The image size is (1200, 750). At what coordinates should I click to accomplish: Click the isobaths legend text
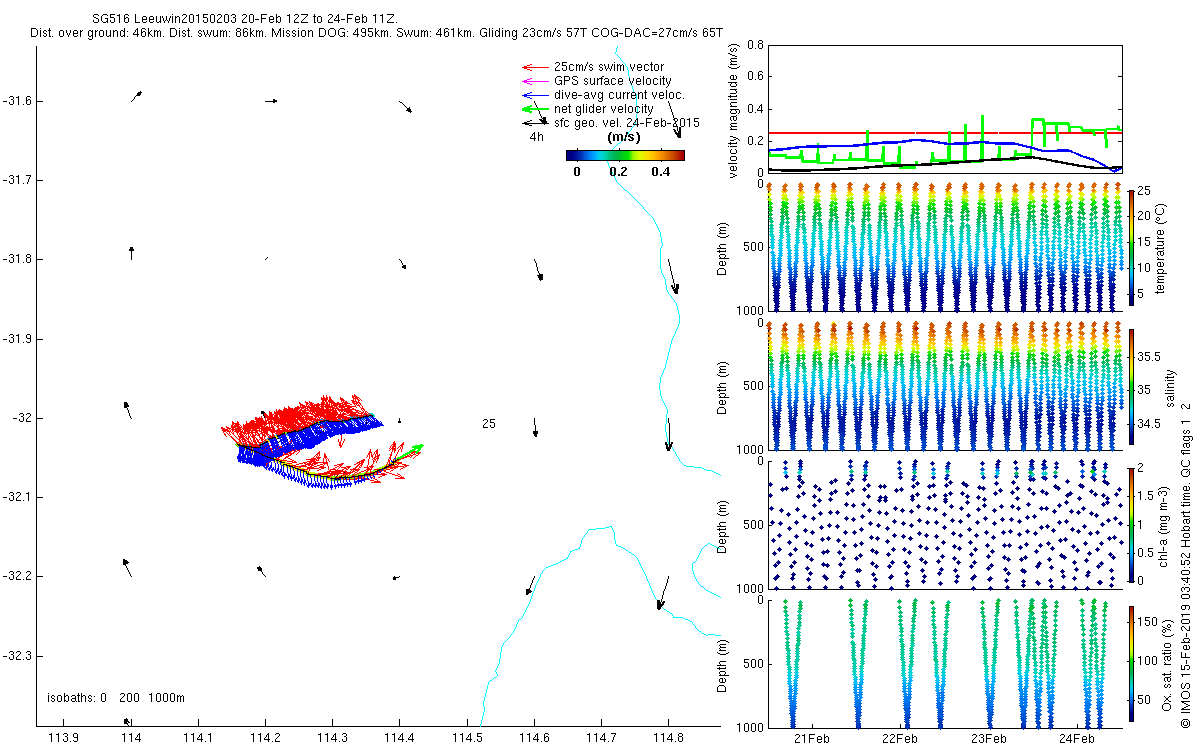(116, 698)
